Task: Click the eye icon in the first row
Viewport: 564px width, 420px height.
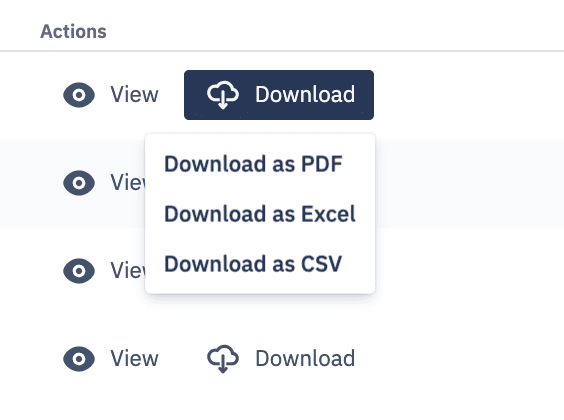Action: (x=79, y=95)
